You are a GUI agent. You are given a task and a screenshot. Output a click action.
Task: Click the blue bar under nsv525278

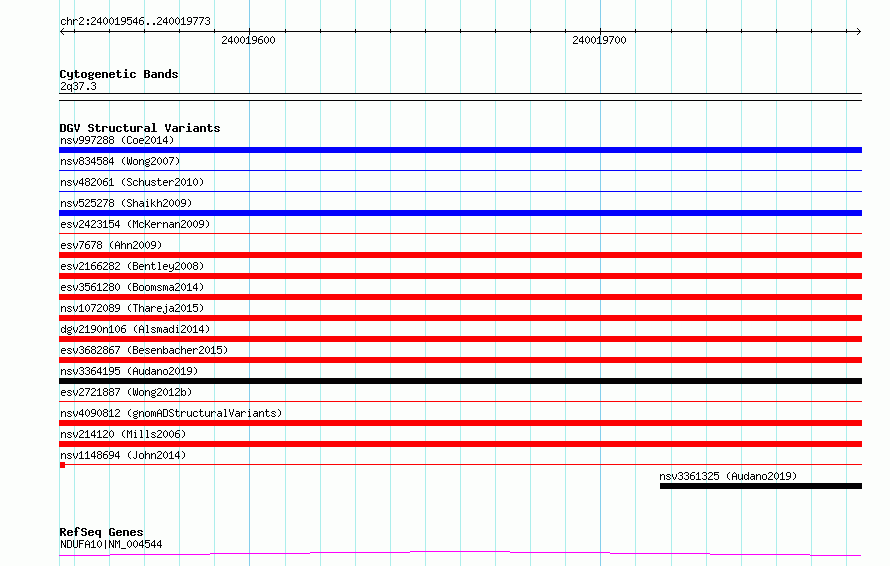(x=460, y=213)
